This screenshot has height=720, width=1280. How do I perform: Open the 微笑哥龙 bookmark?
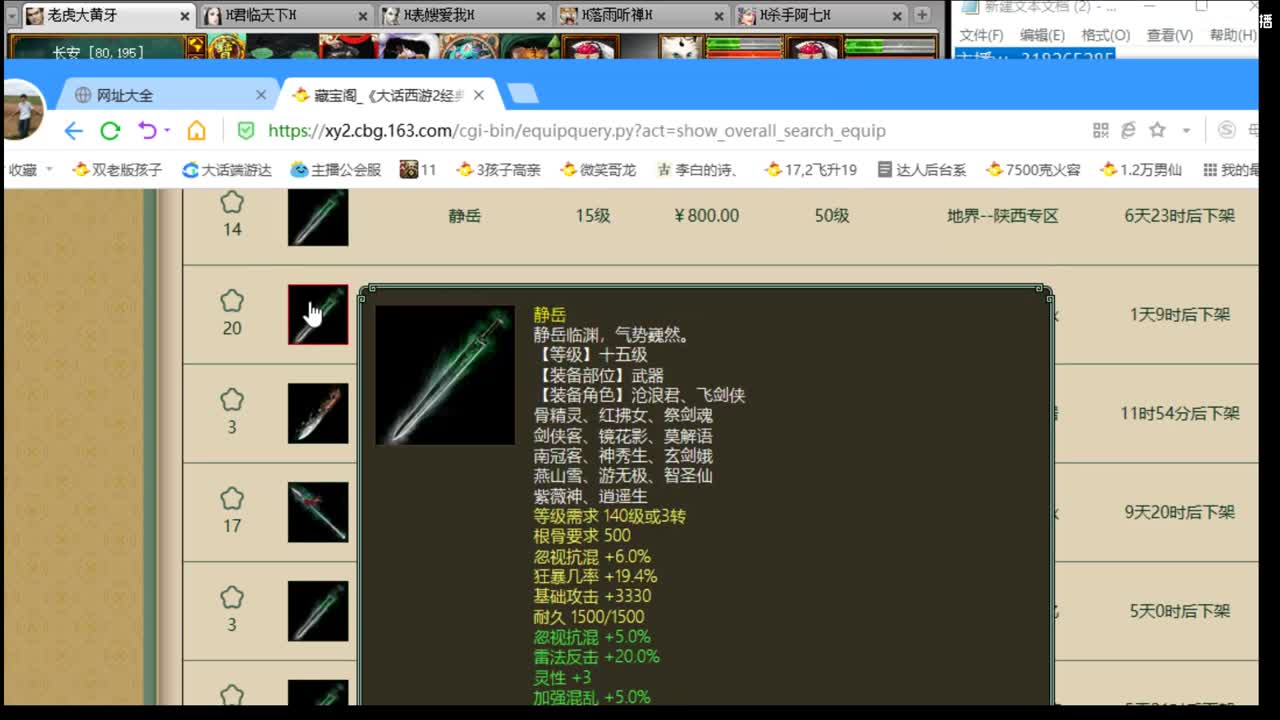(598, 170)
